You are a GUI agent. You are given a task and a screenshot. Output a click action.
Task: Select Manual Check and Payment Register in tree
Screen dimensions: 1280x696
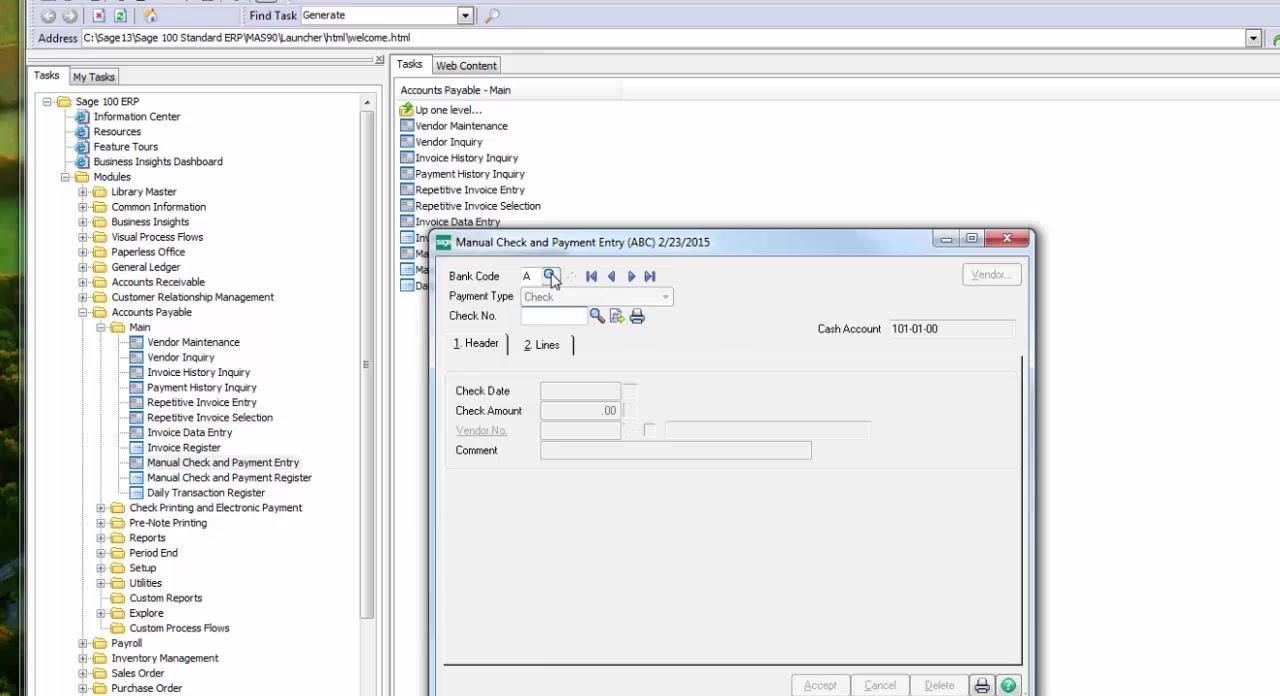click(229, 478)
